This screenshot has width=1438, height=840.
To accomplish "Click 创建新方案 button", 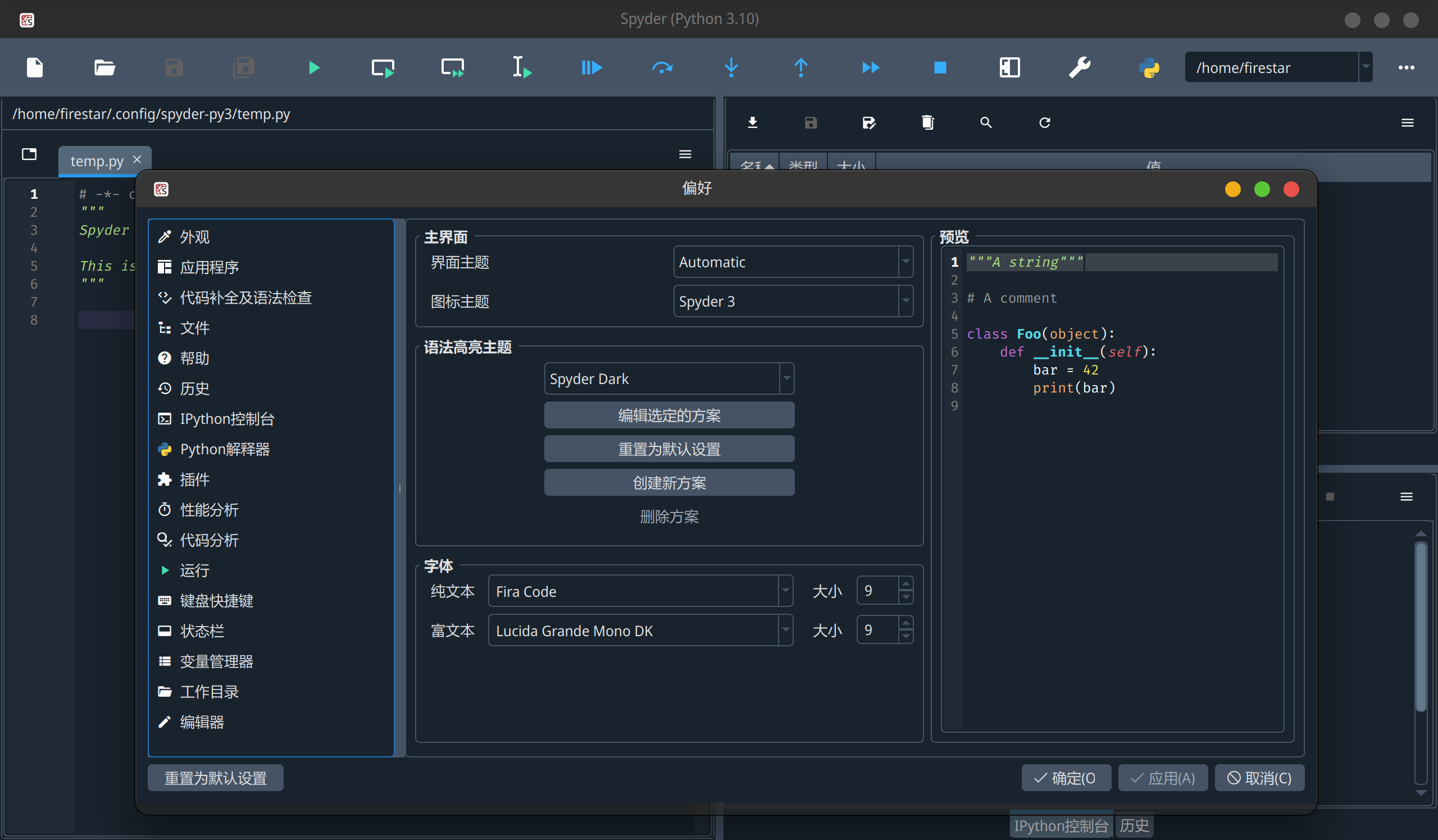I will (669, 482).
